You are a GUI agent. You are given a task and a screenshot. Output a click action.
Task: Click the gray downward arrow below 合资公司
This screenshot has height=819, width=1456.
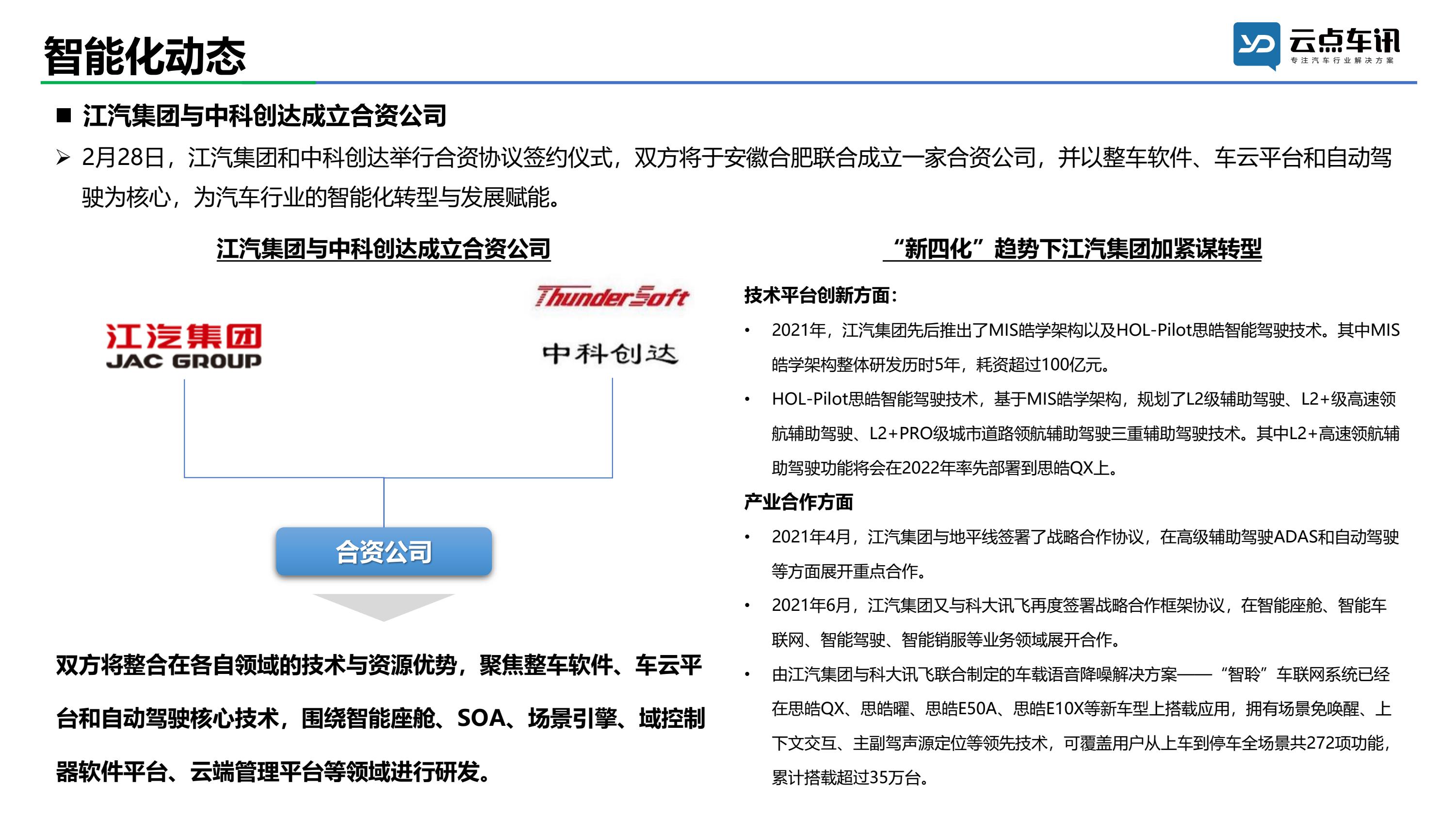coord(384,607)
